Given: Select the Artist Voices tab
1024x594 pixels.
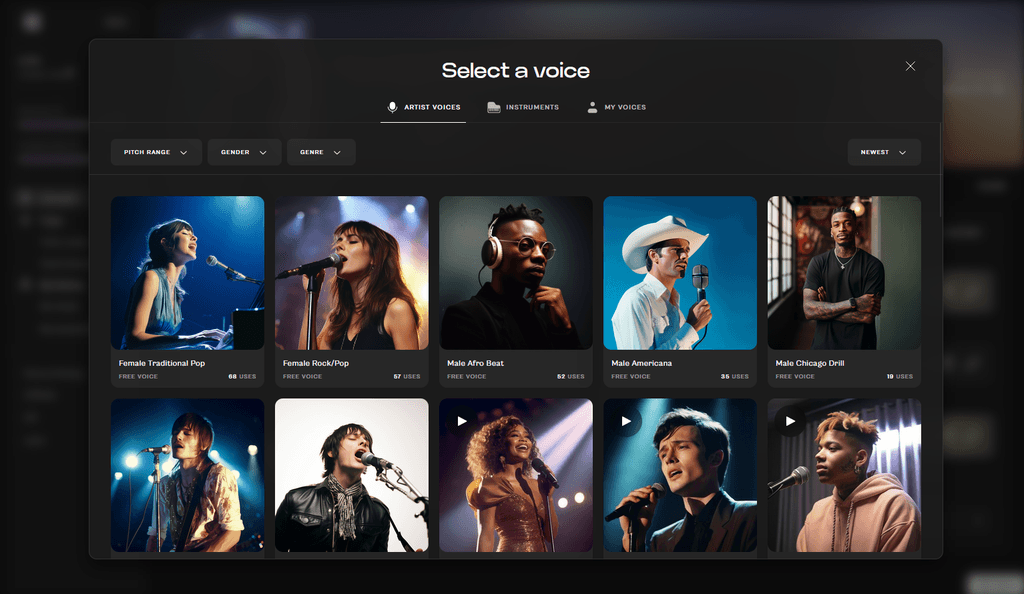Looking at the screenshot, I should coord(423,106).
